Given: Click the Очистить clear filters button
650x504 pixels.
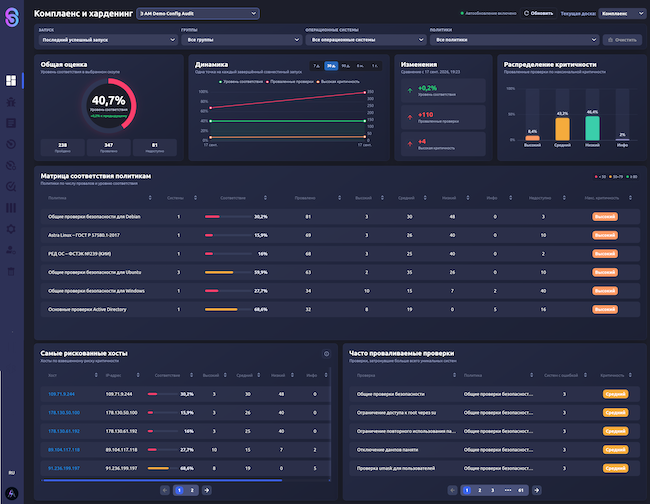Looking at the screenshot, I should click(622, 40).
